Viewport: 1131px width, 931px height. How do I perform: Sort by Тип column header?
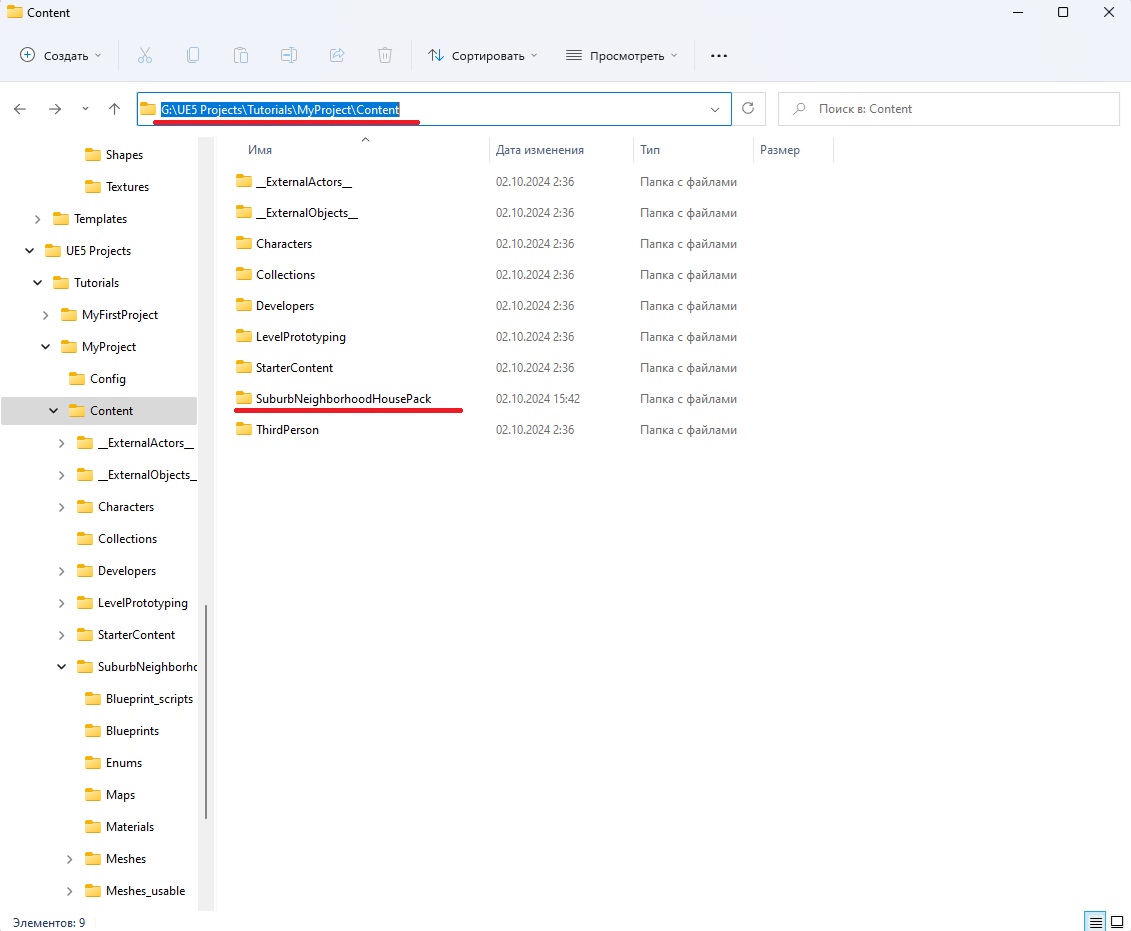pyautogui.click(x=650, y=150)
